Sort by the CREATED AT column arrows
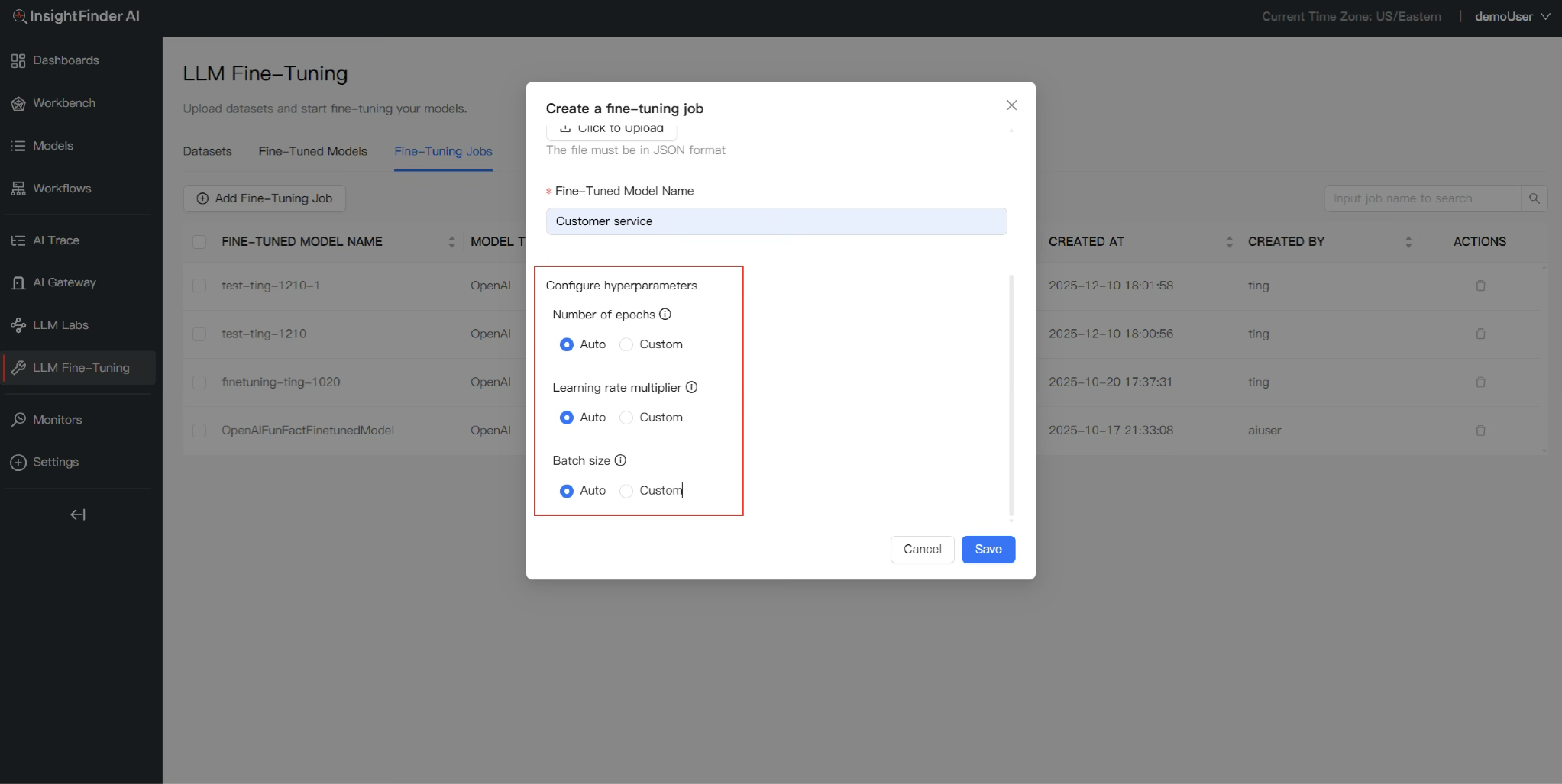Viewport: 1562px width, 784px height. pyautogui.click(x=1229, y=242)
